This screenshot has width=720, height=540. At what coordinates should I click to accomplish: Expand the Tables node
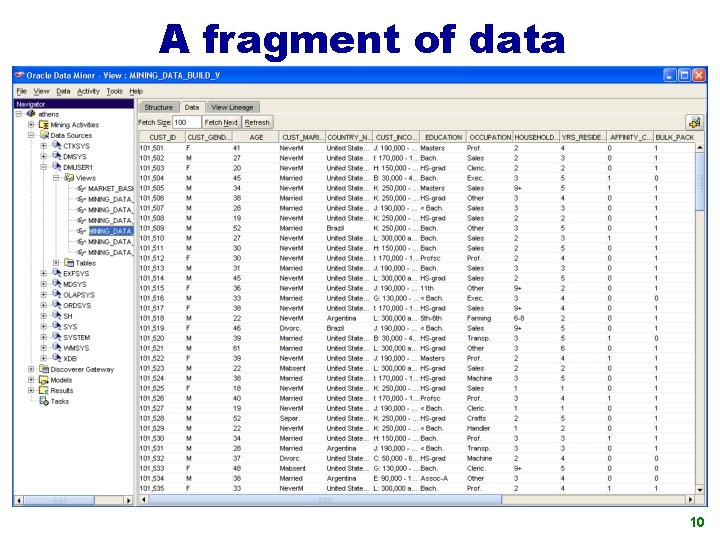click(x=56, y=263)
